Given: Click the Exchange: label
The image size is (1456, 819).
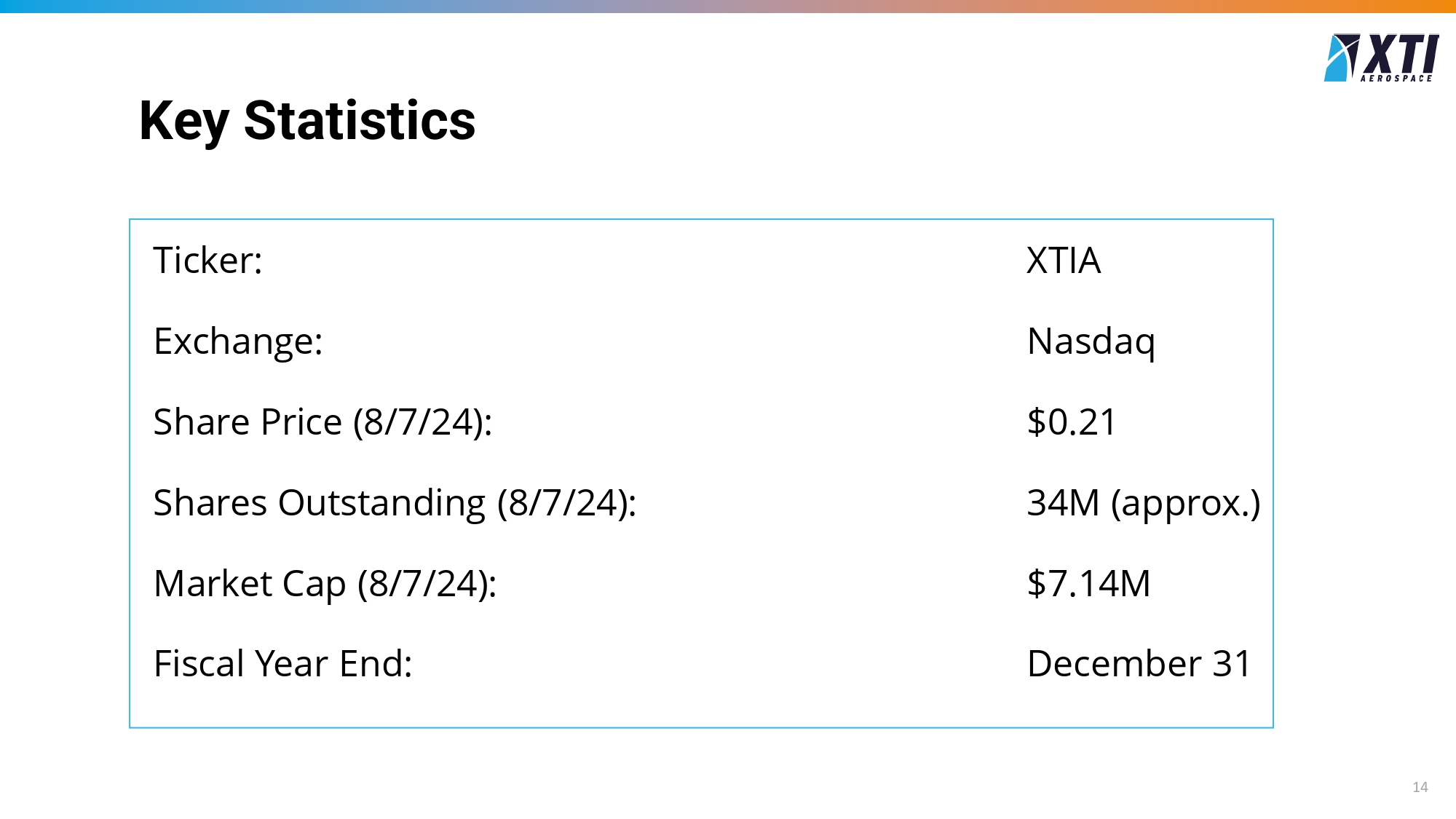Looking at the screenshot, I should coord(238,341).
